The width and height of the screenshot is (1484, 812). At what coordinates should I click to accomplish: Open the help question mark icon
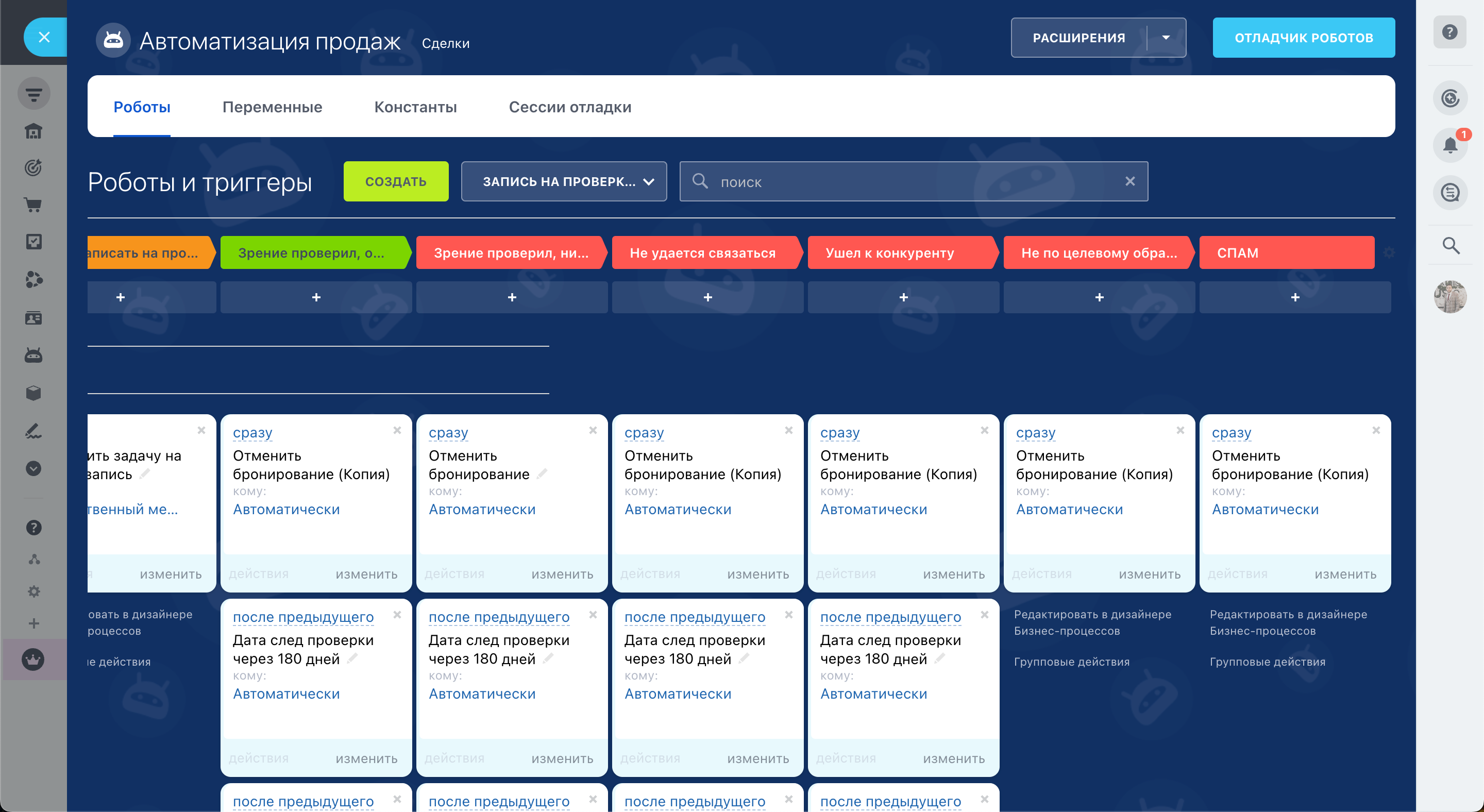click(x=1449, y=32)
